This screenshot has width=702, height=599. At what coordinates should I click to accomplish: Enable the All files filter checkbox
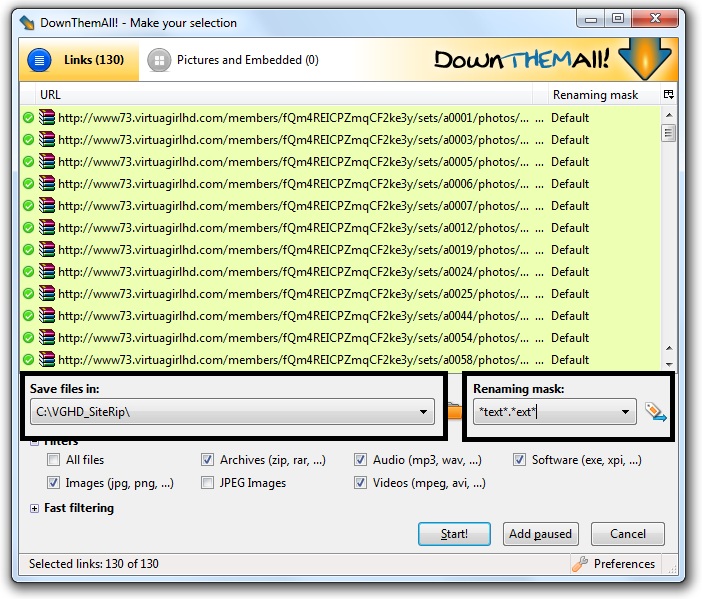53,461
